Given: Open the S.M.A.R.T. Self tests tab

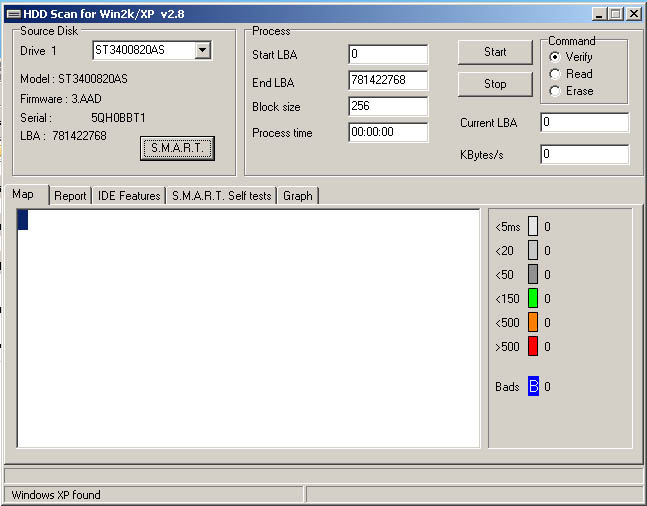Looking at the screenshot, I should tap(222, 196).
